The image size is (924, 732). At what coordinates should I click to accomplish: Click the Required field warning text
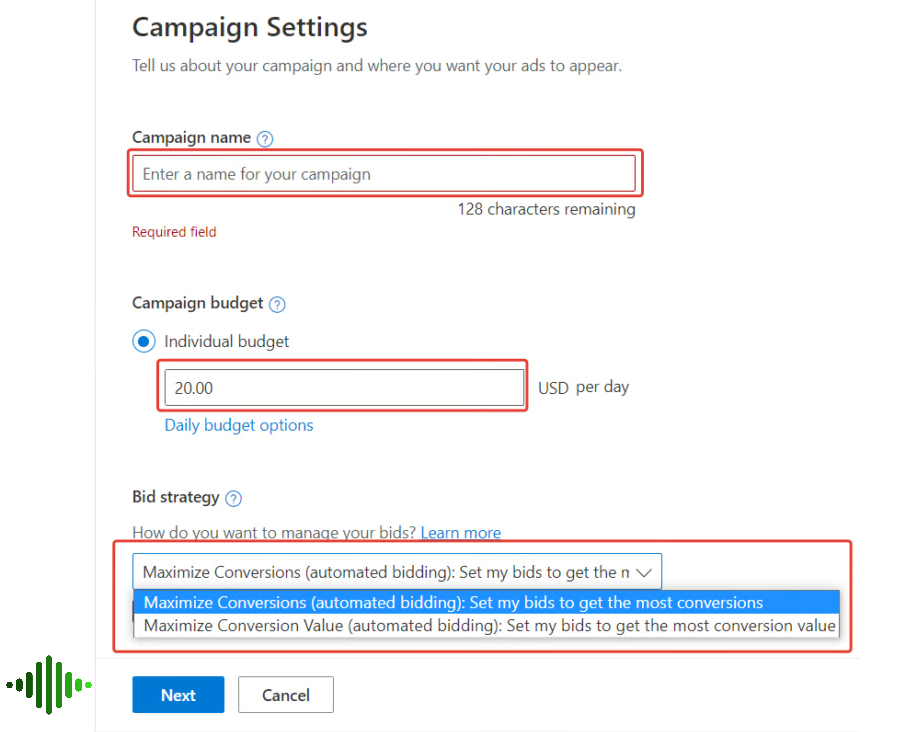tap(174, 231)
